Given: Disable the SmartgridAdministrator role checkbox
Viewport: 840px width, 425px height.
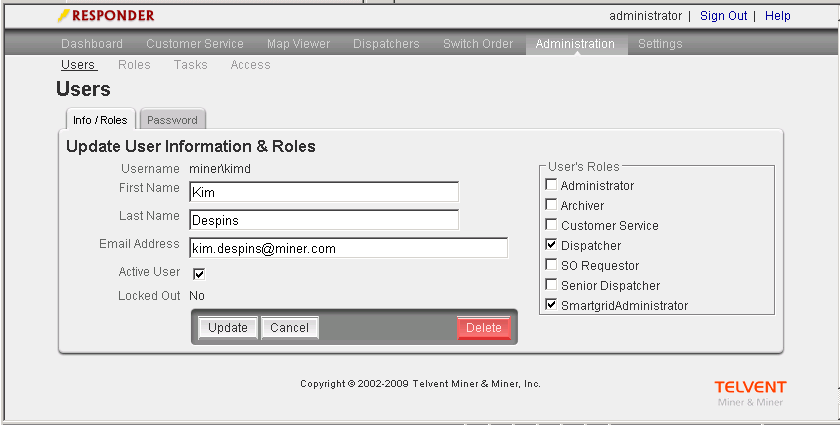Looking at the screenshot, I should click(x=551, y=306).
